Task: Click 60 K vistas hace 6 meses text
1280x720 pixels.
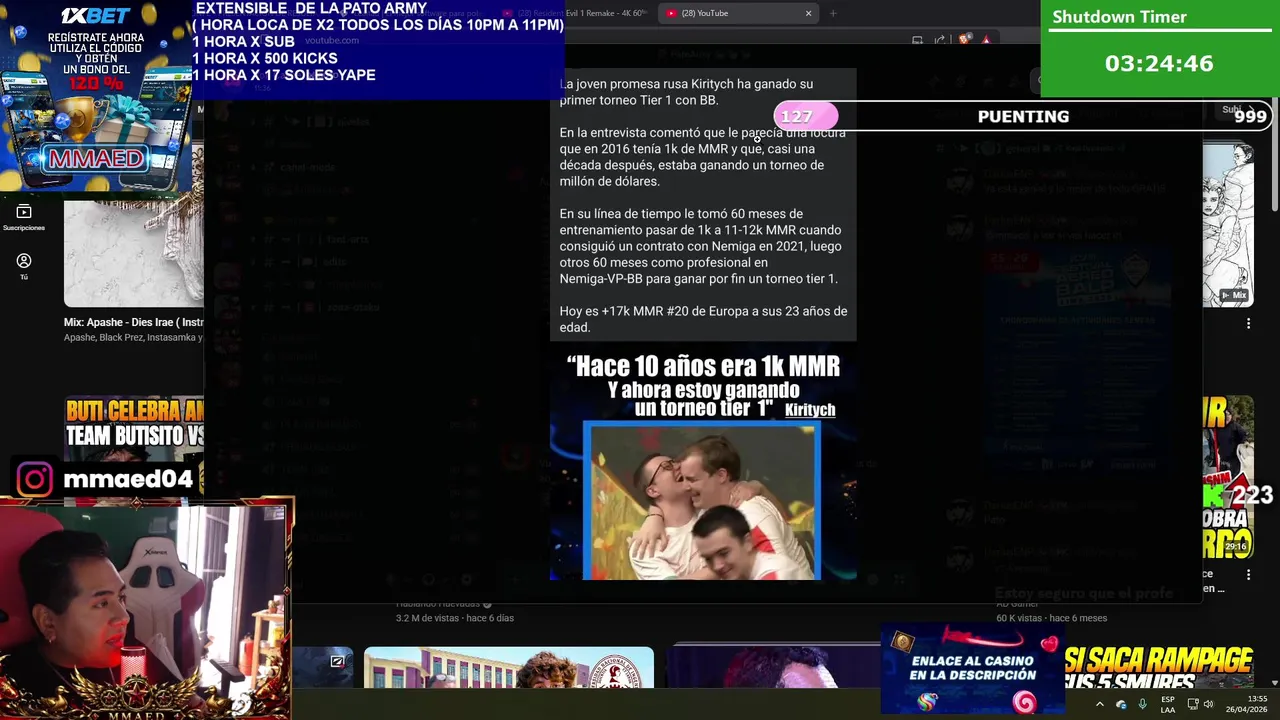Action: [1051, 618]
